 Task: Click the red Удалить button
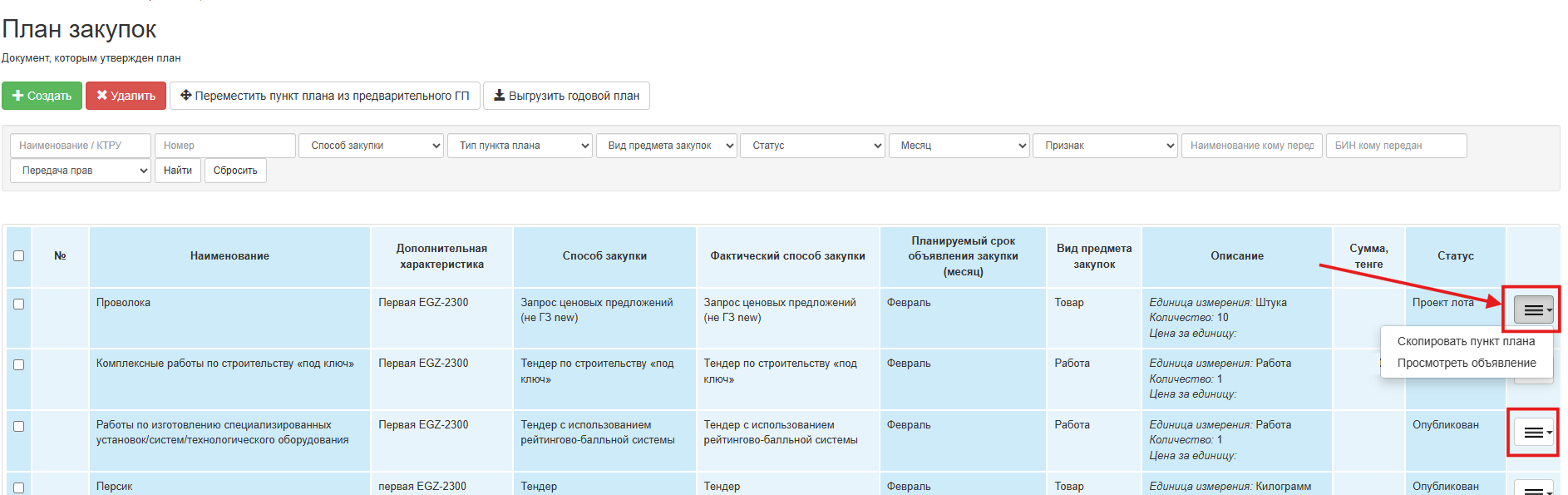126,96
